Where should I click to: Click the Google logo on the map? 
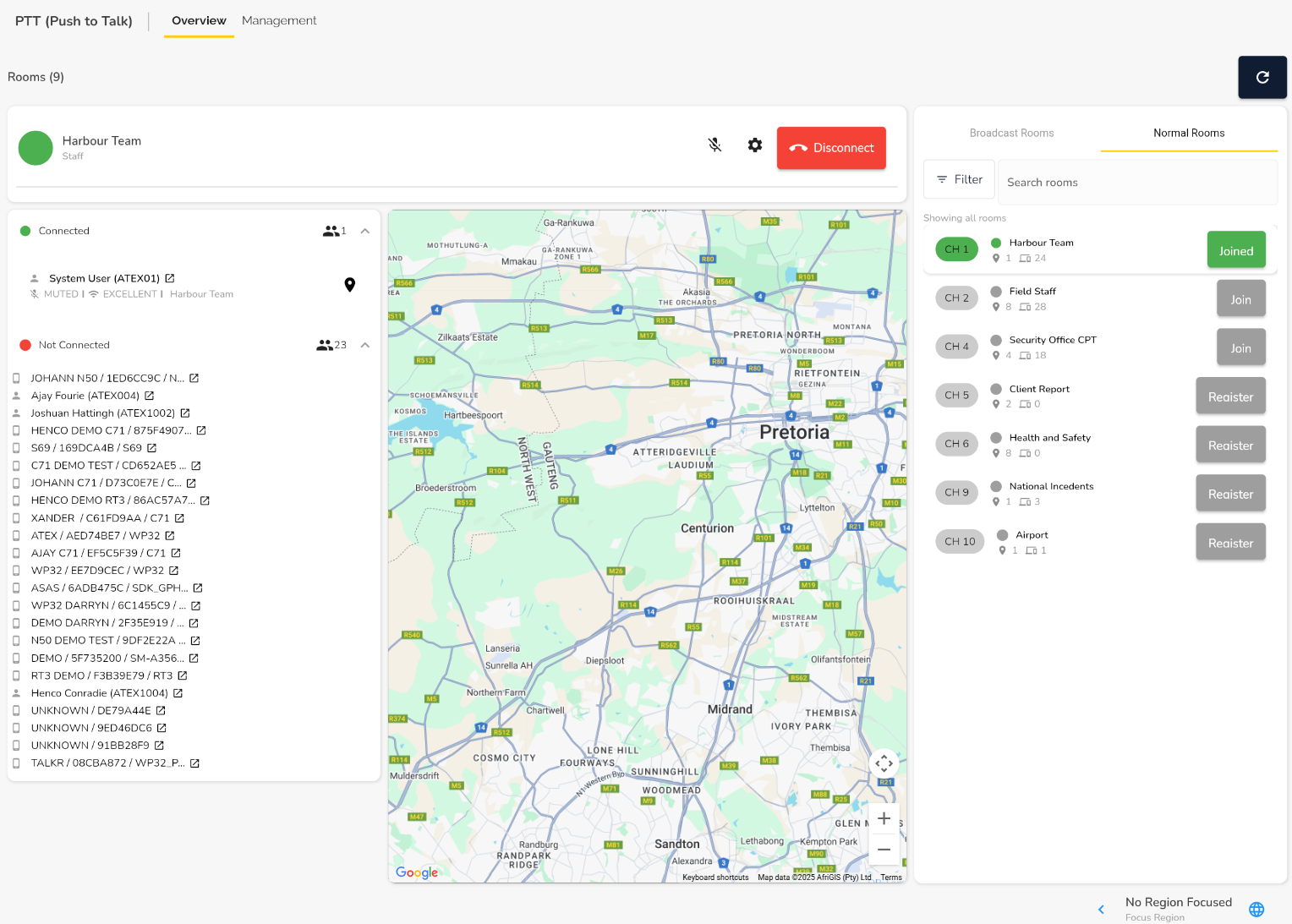click(x=416, y=872)
